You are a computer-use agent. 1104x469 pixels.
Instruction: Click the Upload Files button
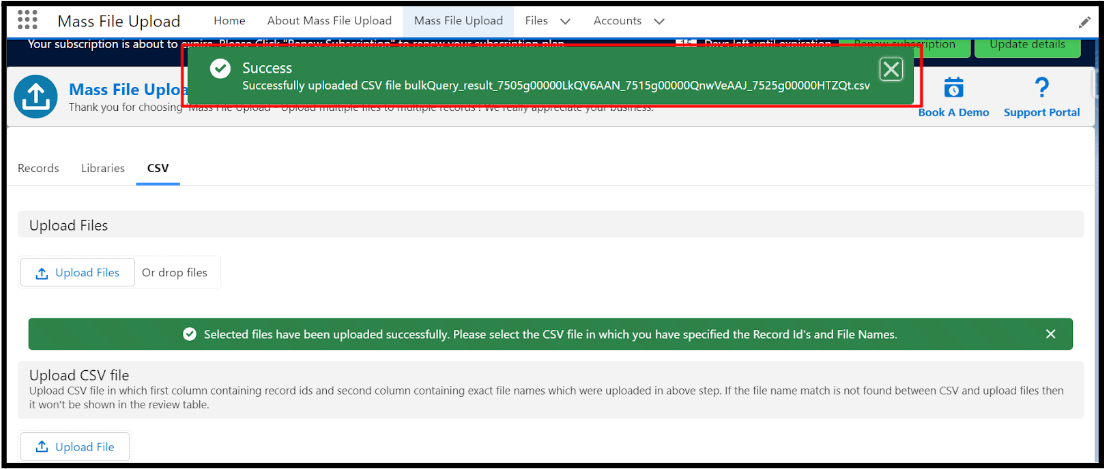77,273
